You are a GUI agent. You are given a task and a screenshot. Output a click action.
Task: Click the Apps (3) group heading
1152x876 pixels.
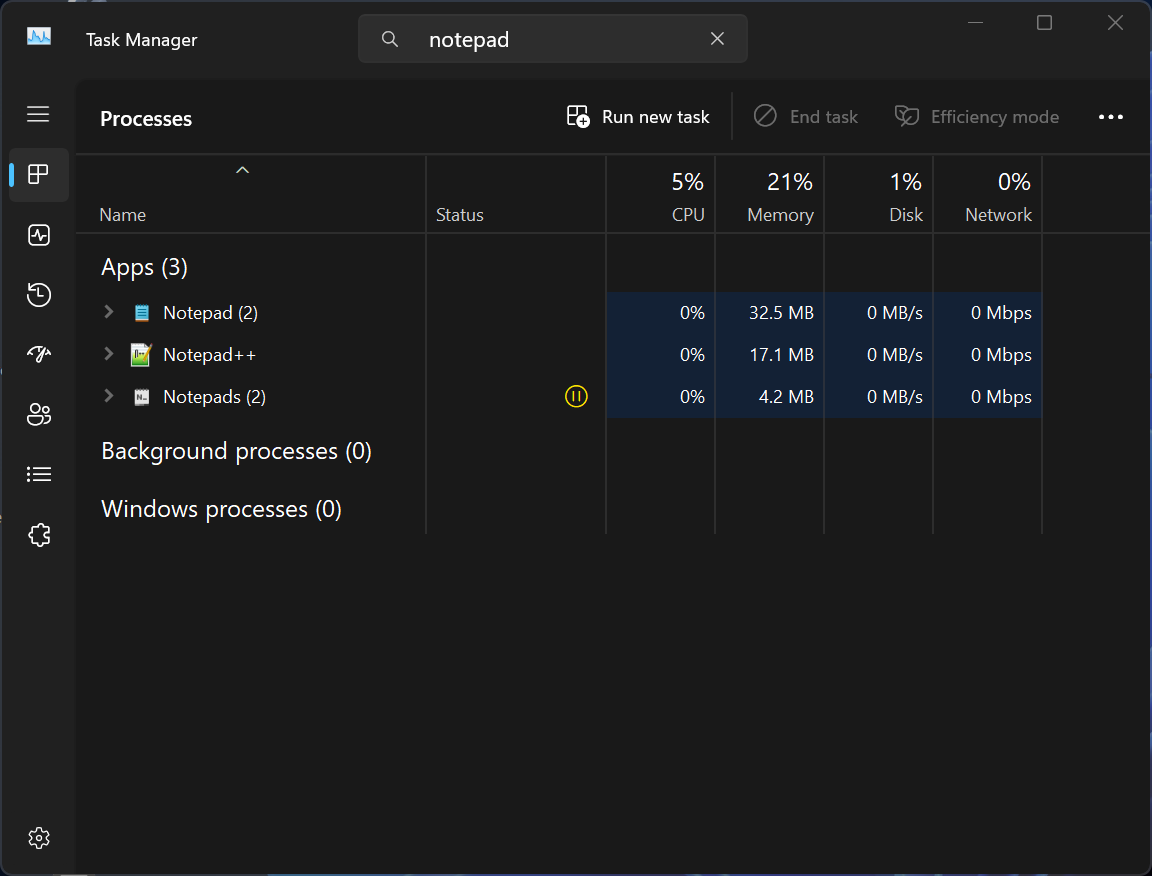[144, 267]
